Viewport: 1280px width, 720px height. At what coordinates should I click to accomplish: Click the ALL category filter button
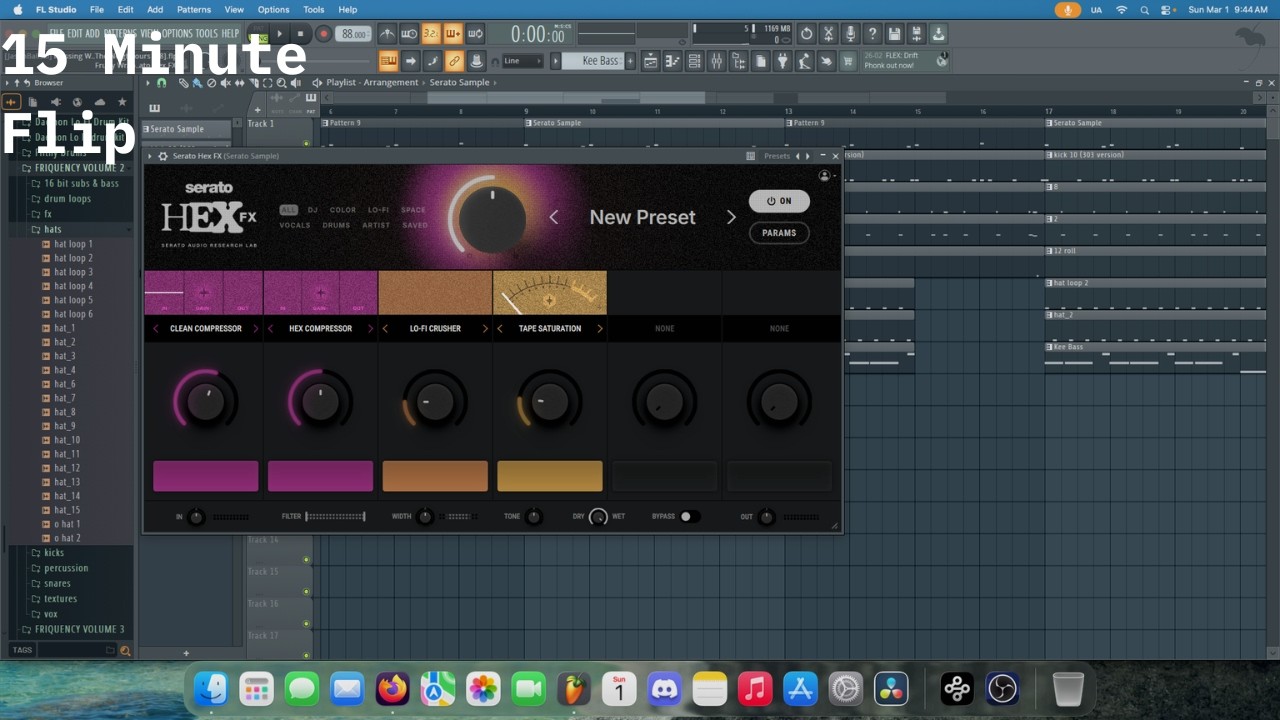tap(288, 210)
